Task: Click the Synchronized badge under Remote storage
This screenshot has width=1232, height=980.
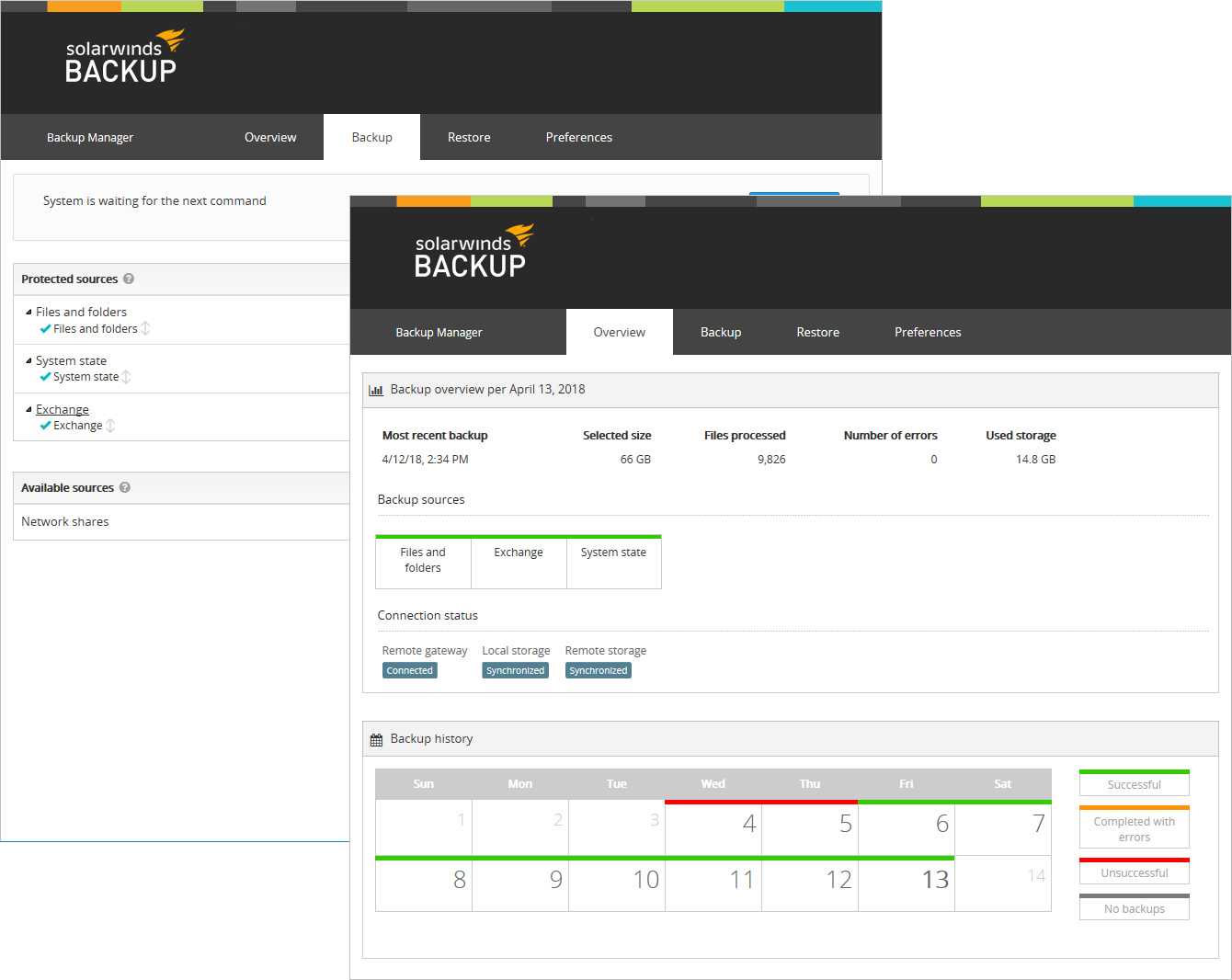Action: [599, 670]
